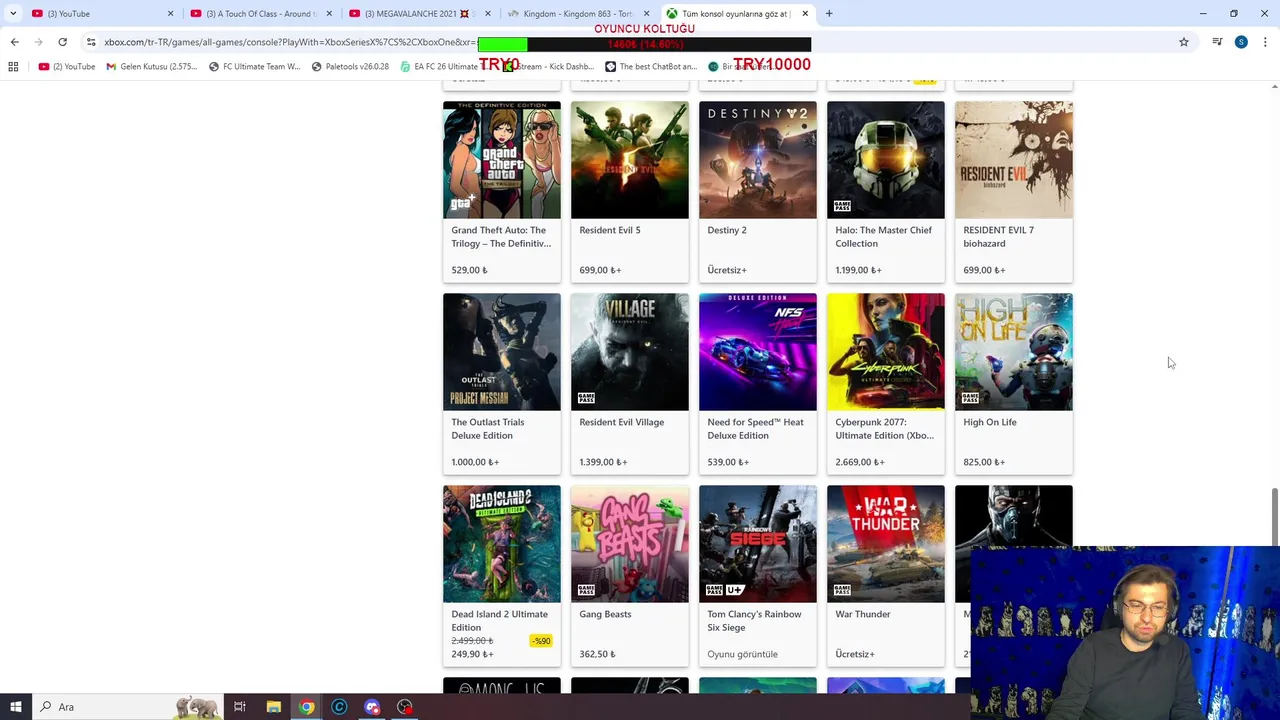
Task: Open the Gang Beasts cover art
Action: tap(630, 544)
